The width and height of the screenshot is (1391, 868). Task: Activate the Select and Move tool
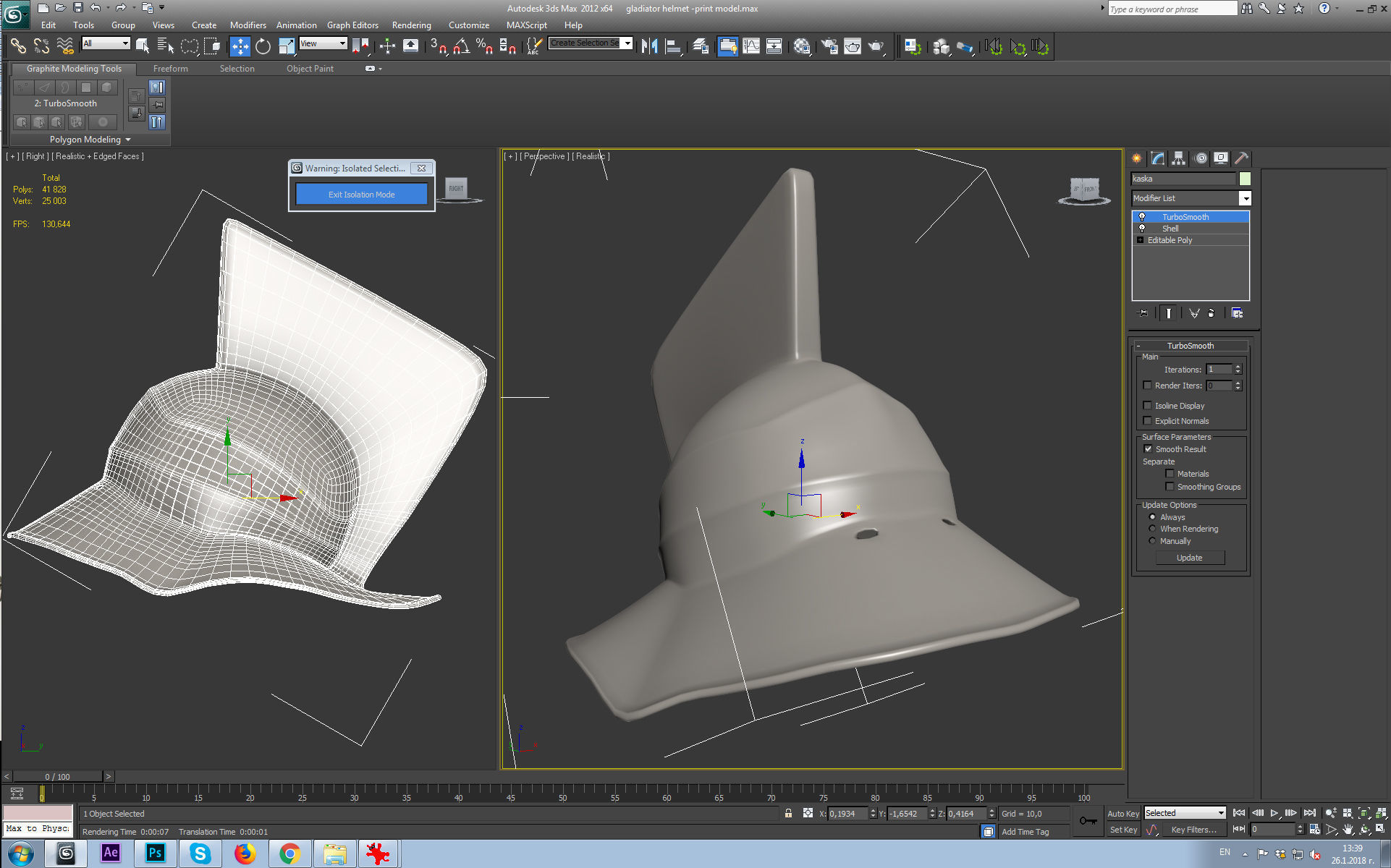[240, 46]
